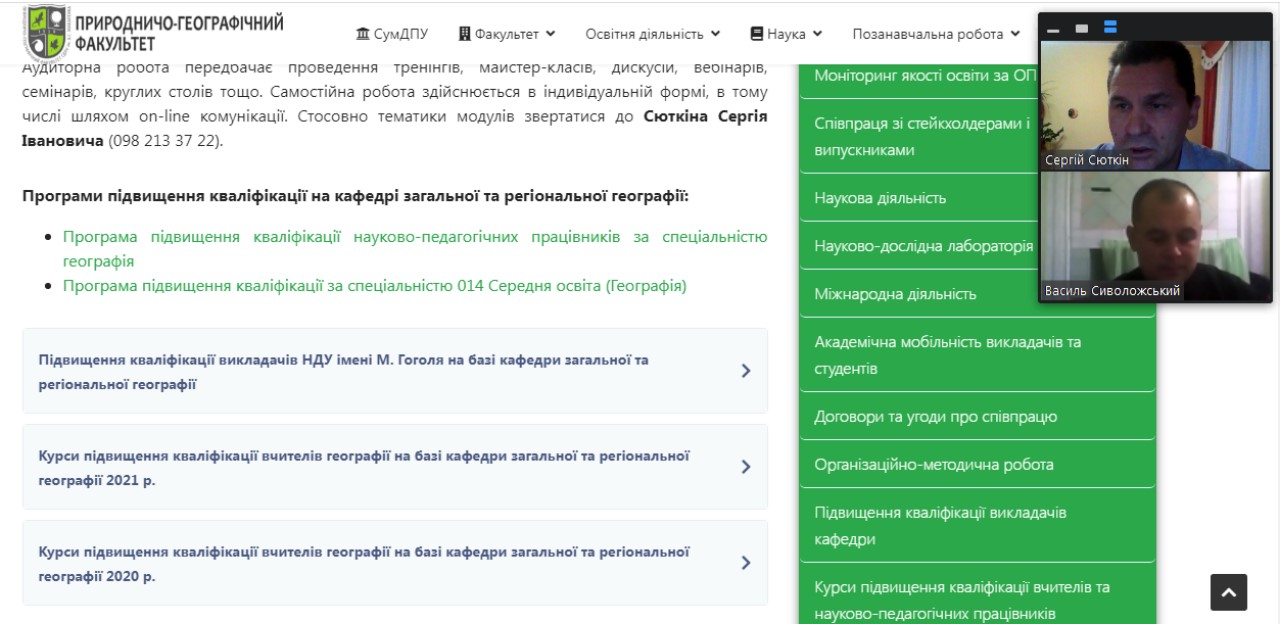Open the Наукова діяльність sidebar item
Screen dimensions: 1280x624
tap(880, 198)
